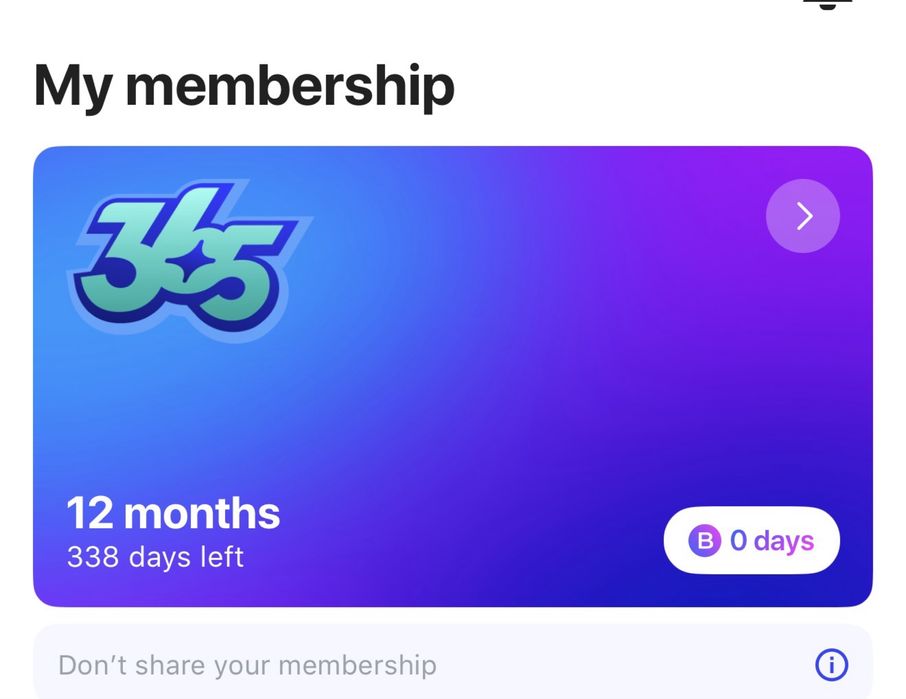
Task: Tap the "My membership" heading
Action: tap(244, 85)
